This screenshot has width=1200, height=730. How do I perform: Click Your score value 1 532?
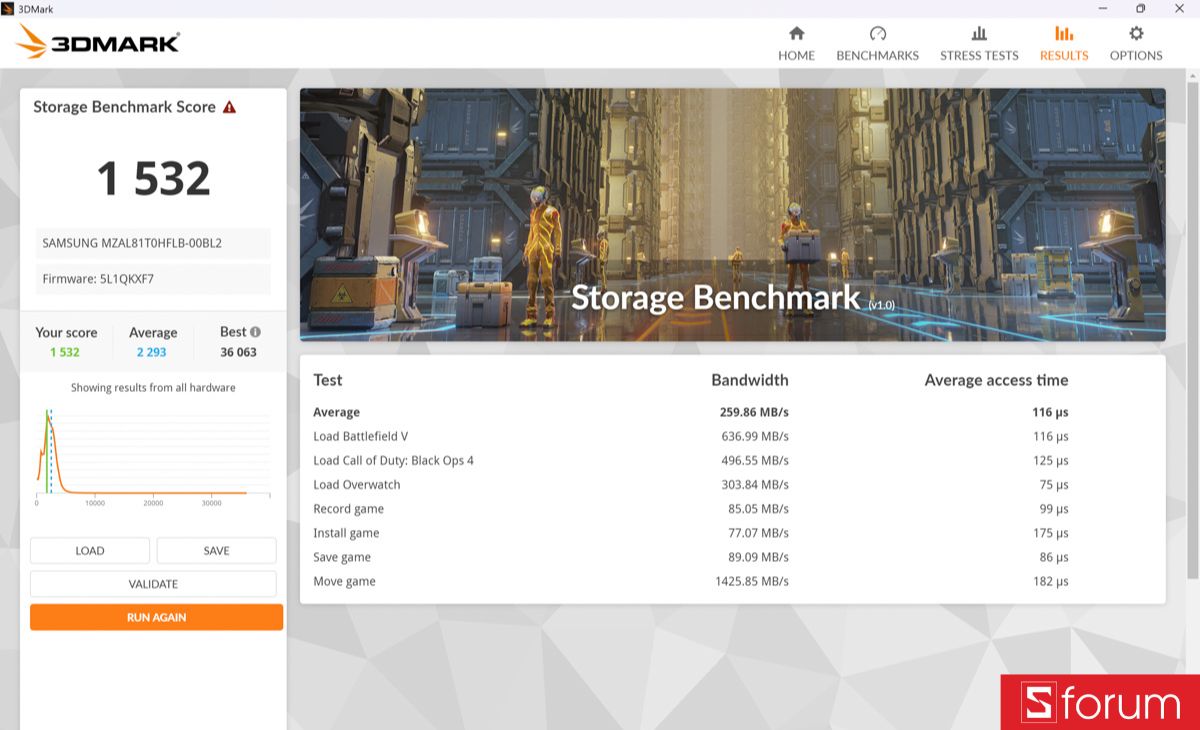(65, 352)
